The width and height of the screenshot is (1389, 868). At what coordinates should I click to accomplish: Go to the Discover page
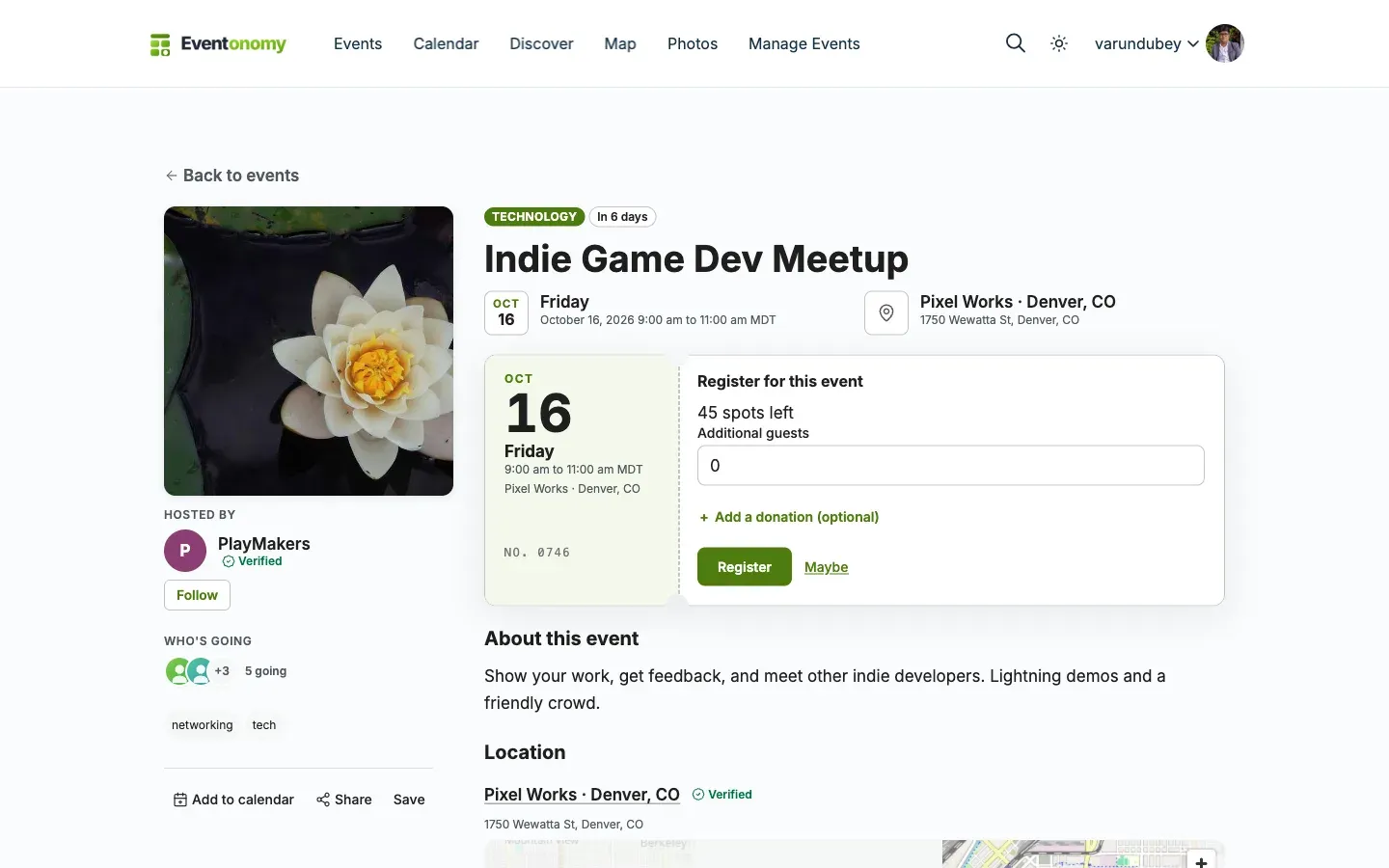pos(541,43)
